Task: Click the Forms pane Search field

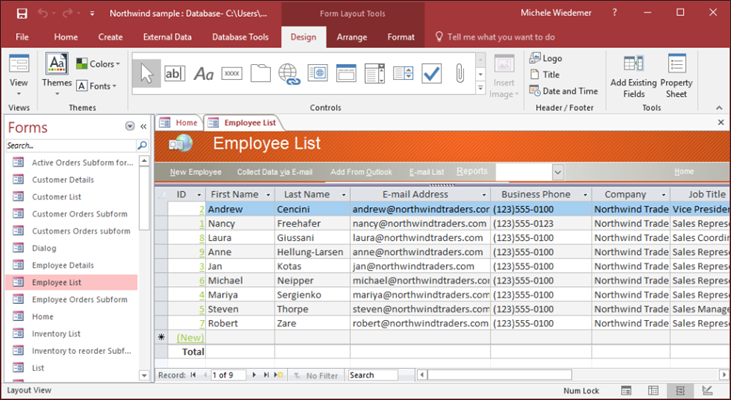Action: [x=71, y=145]
